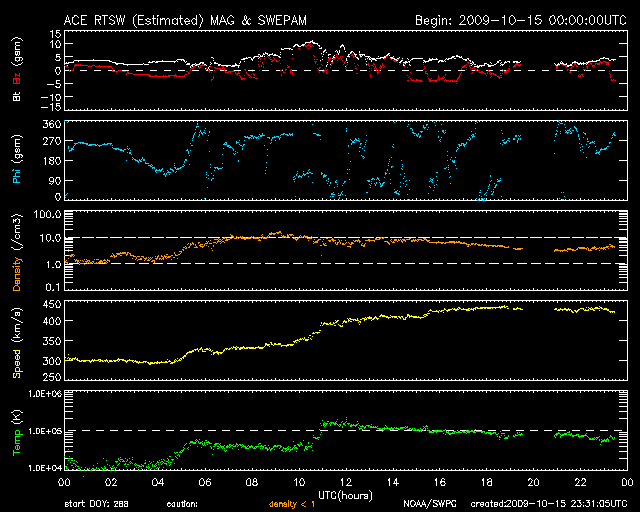
Task: Click the '360' tick on Phi axis
Action: (52, 124)
